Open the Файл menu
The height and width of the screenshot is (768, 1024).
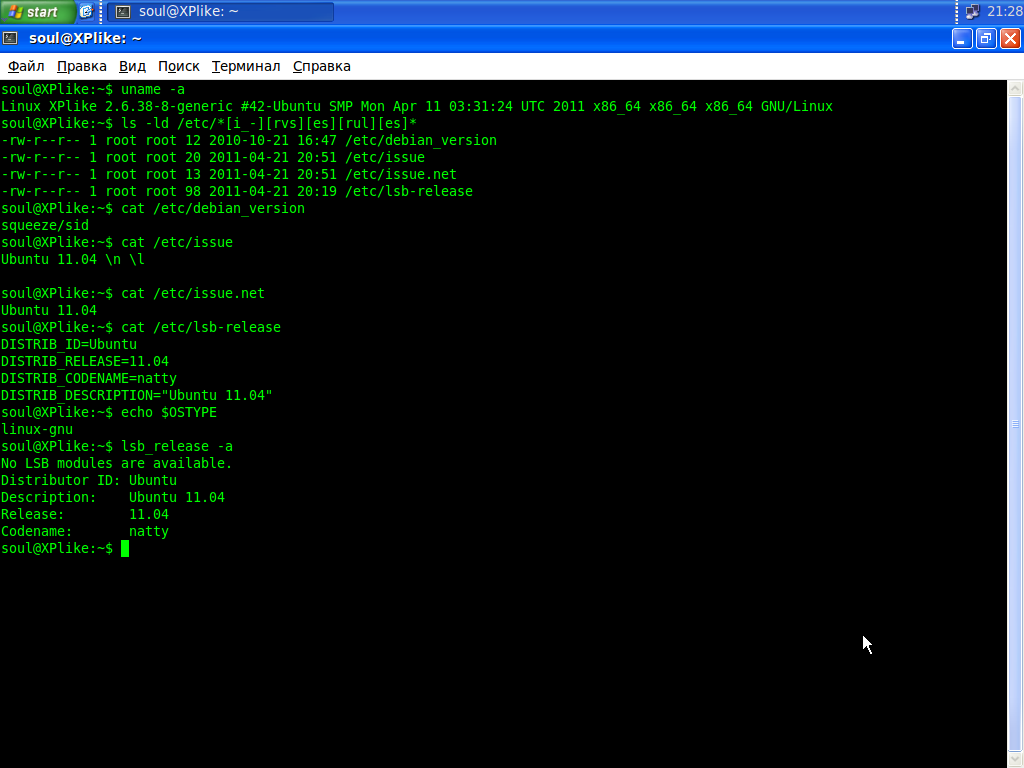[x=26, y=67]
